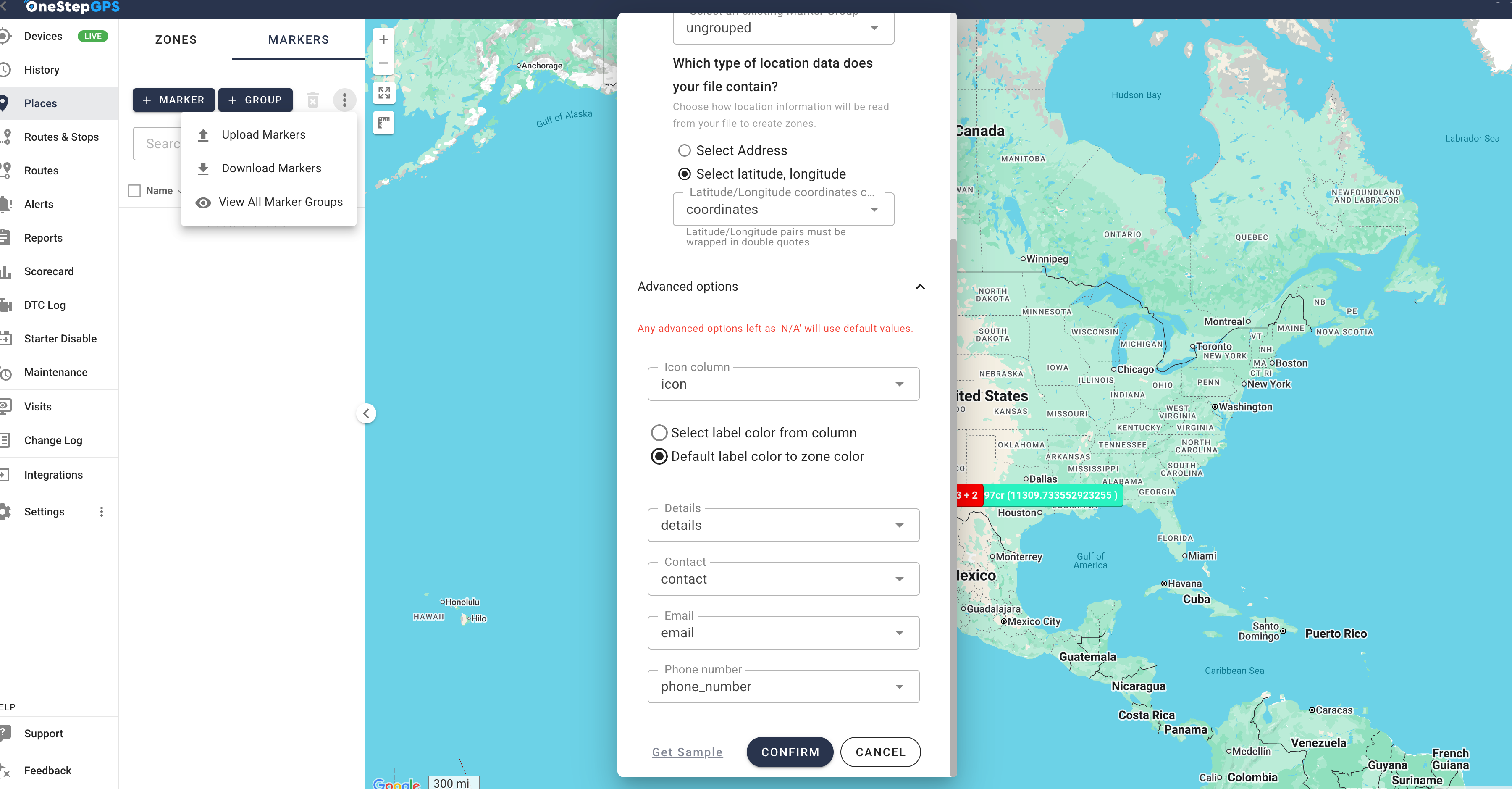The image size is (1512, 789).
Task: Click the markers search input field
Action: point(158,144)
